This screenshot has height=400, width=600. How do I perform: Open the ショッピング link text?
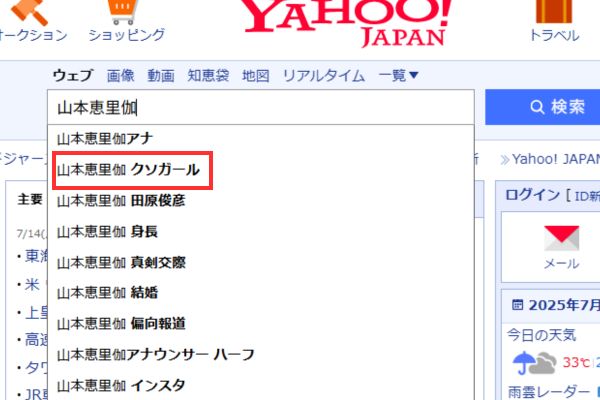[x=126, y=35]
